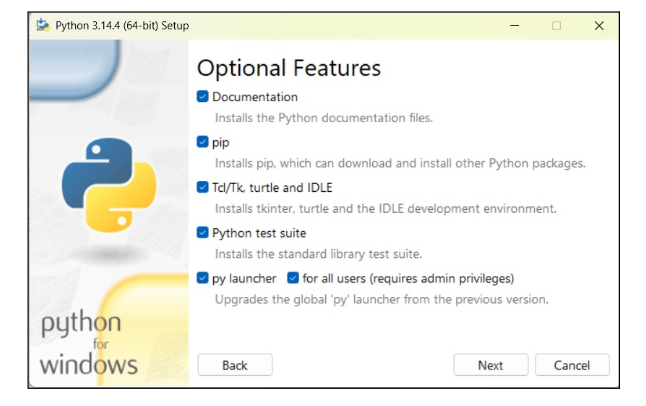This screenshot has height=406, width=646.
Task: Minimize the Python Setup window
Action: pyautogui.click(x=514, y=25)
